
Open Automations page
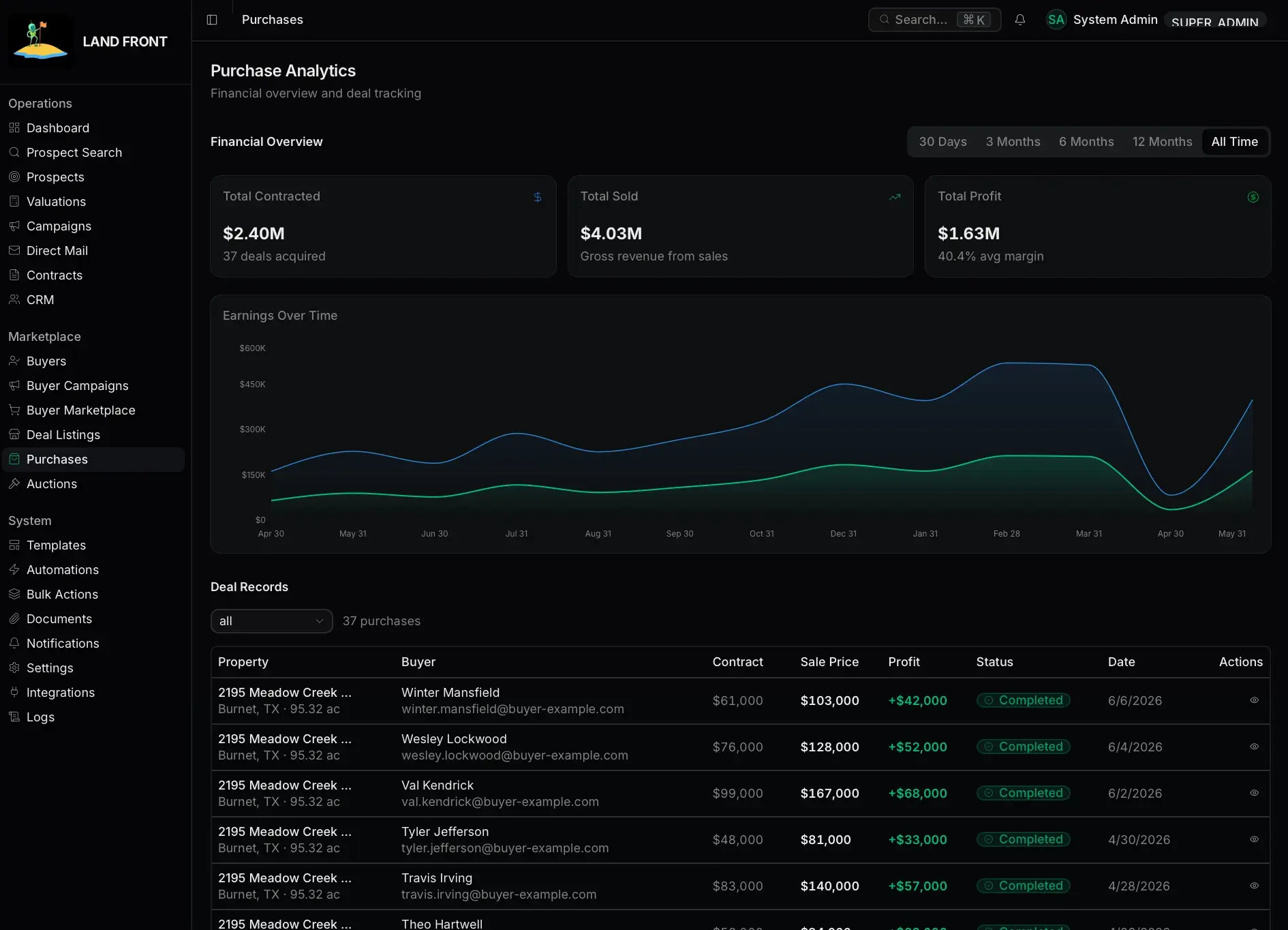93,570
